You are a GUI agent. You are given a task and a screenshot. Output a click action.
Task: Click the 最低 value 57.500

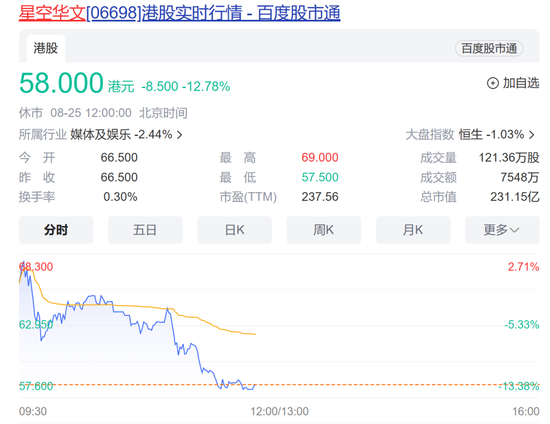pyautogui.click(x=320, y=177)
